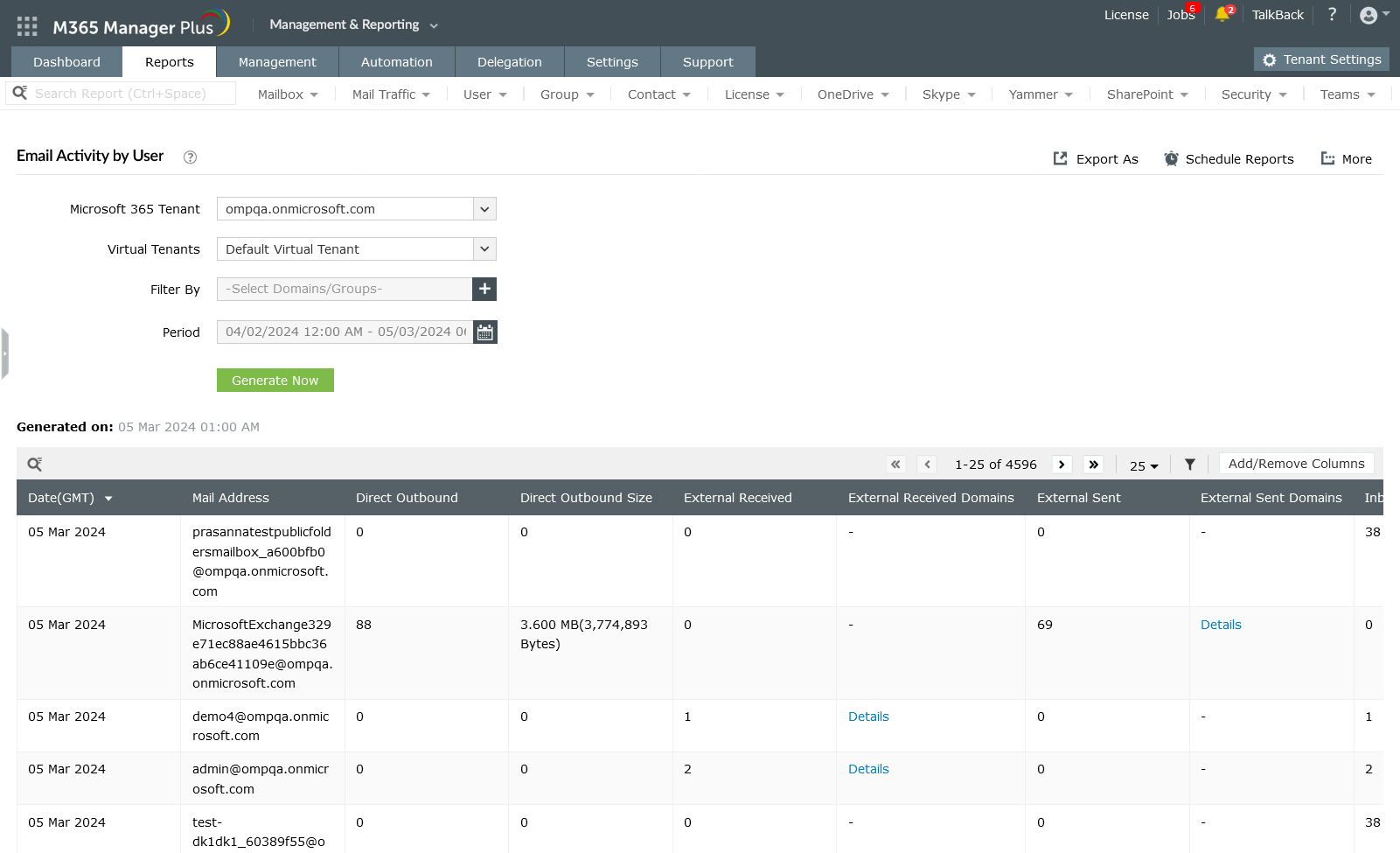
Task: Open the notifications bell icon
Action: tap(1222, 14)
